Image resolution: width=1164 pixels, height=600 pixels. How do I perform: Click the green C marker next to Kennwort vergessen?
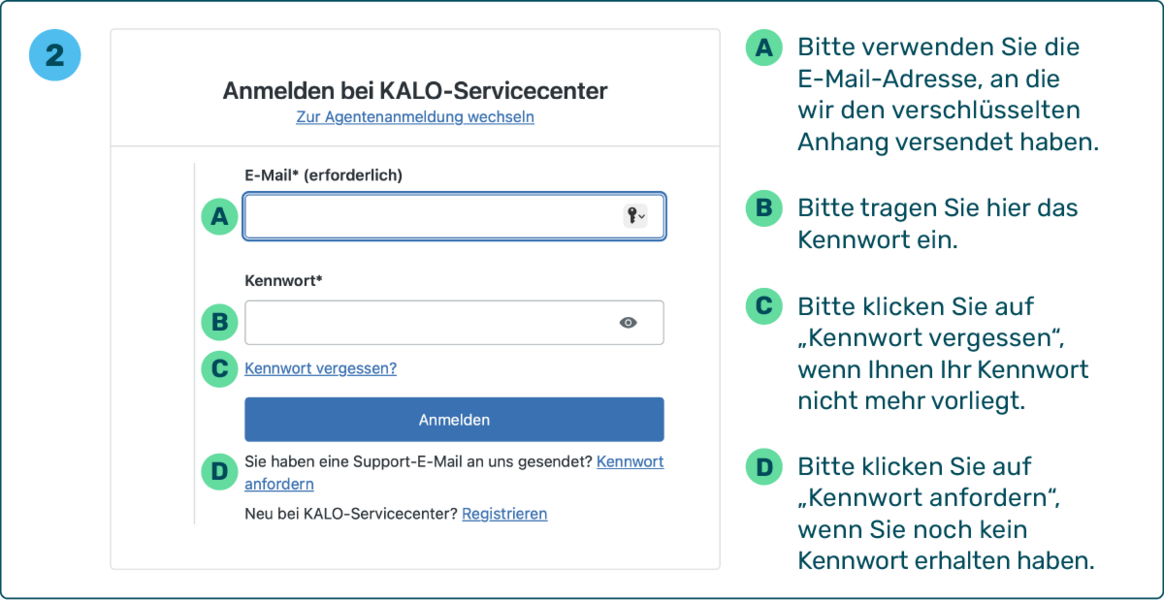pyautogui.click(x=219, y=369)
